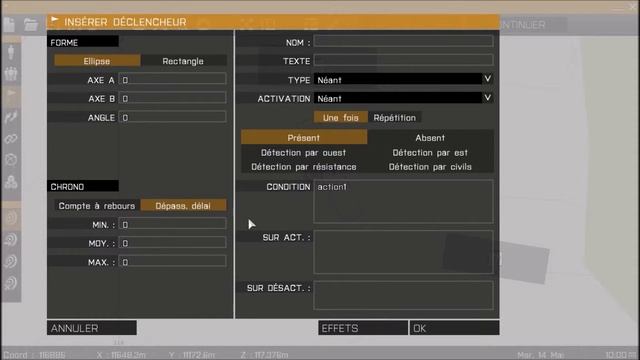640x360 pixels.
Task: Click the highlighted spiral icon in sidebar
Action: click(11, 218)
